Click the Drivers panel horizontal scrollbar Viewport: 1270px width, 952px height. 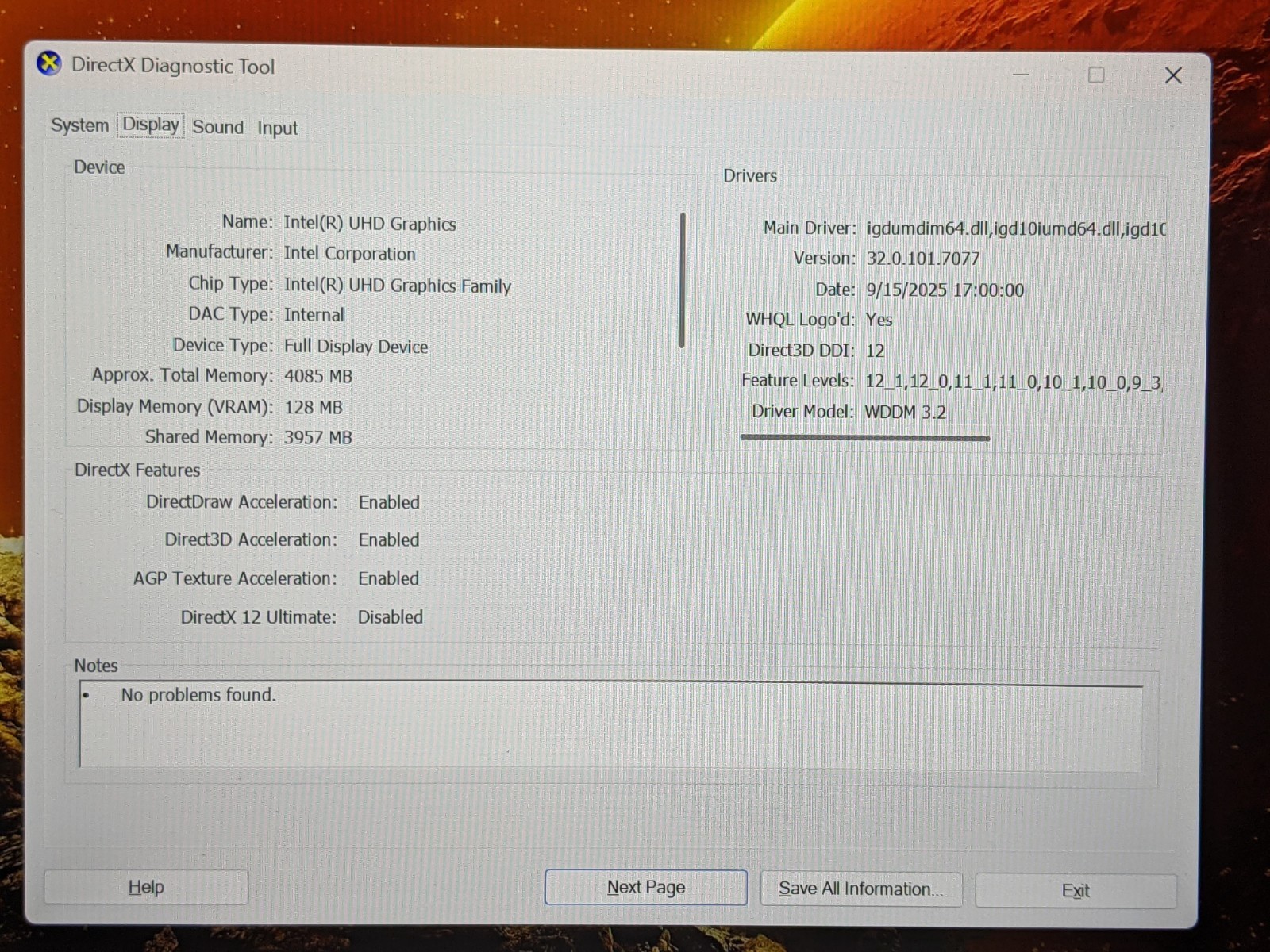pyautogui.click(x=865, y=437)
